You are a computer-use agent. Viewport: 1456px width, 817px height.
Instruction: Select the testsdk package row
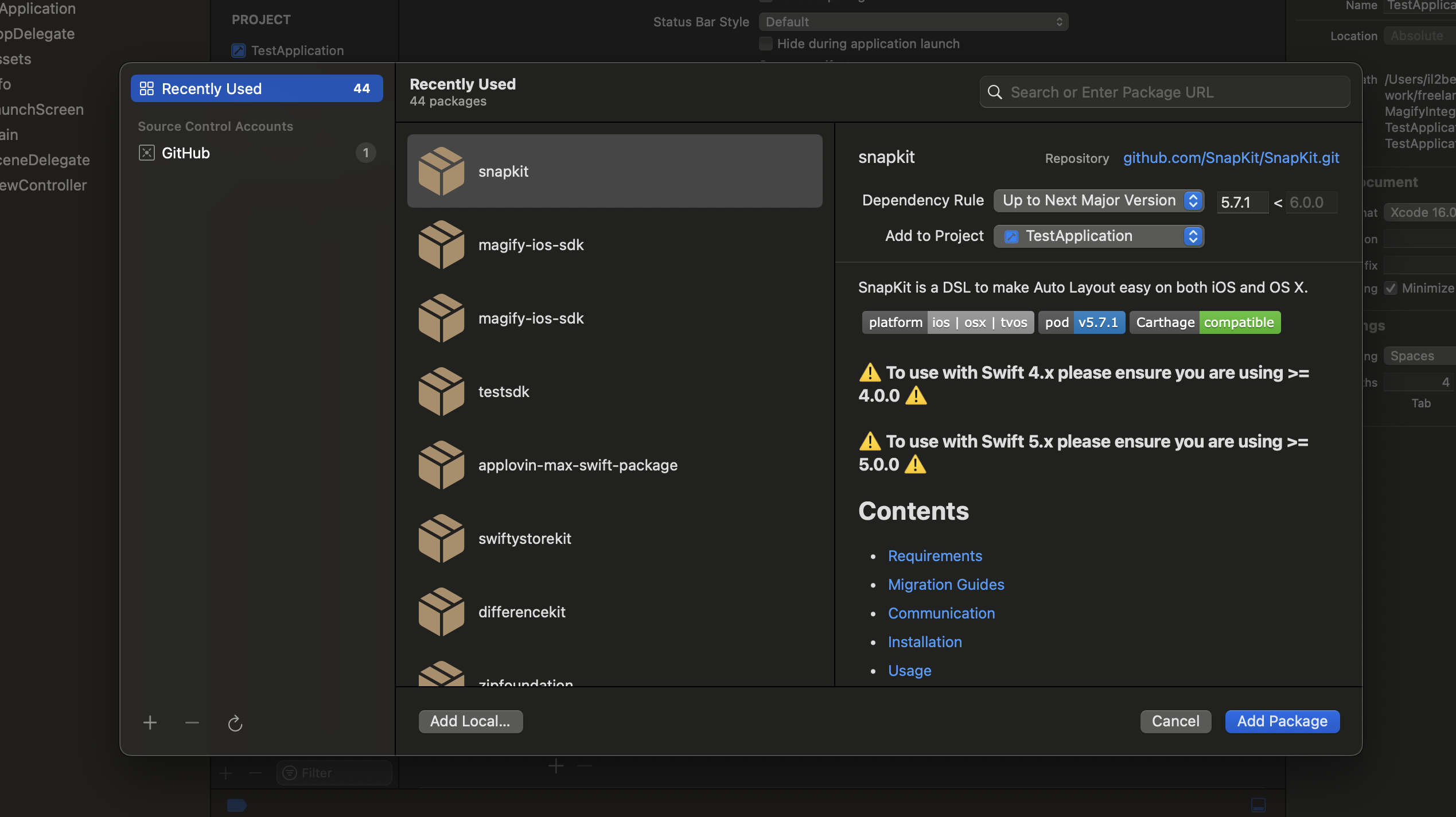(614, 391)
